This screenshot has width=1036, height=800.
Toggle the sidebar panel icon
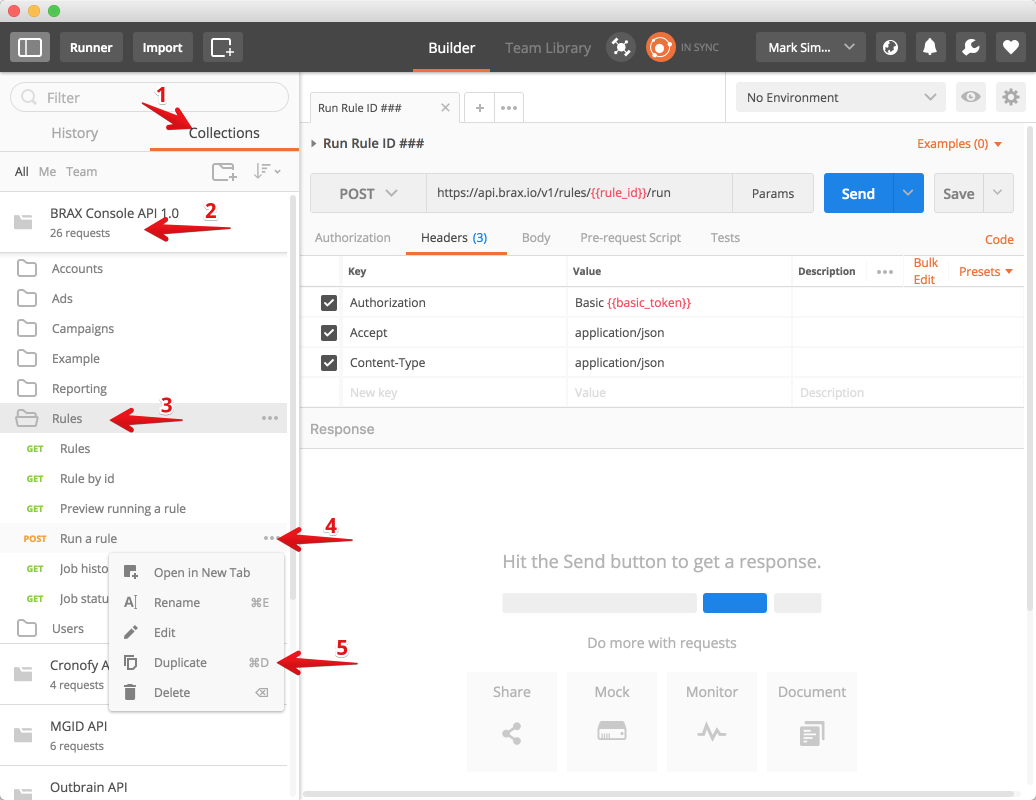tap(30, 48)
